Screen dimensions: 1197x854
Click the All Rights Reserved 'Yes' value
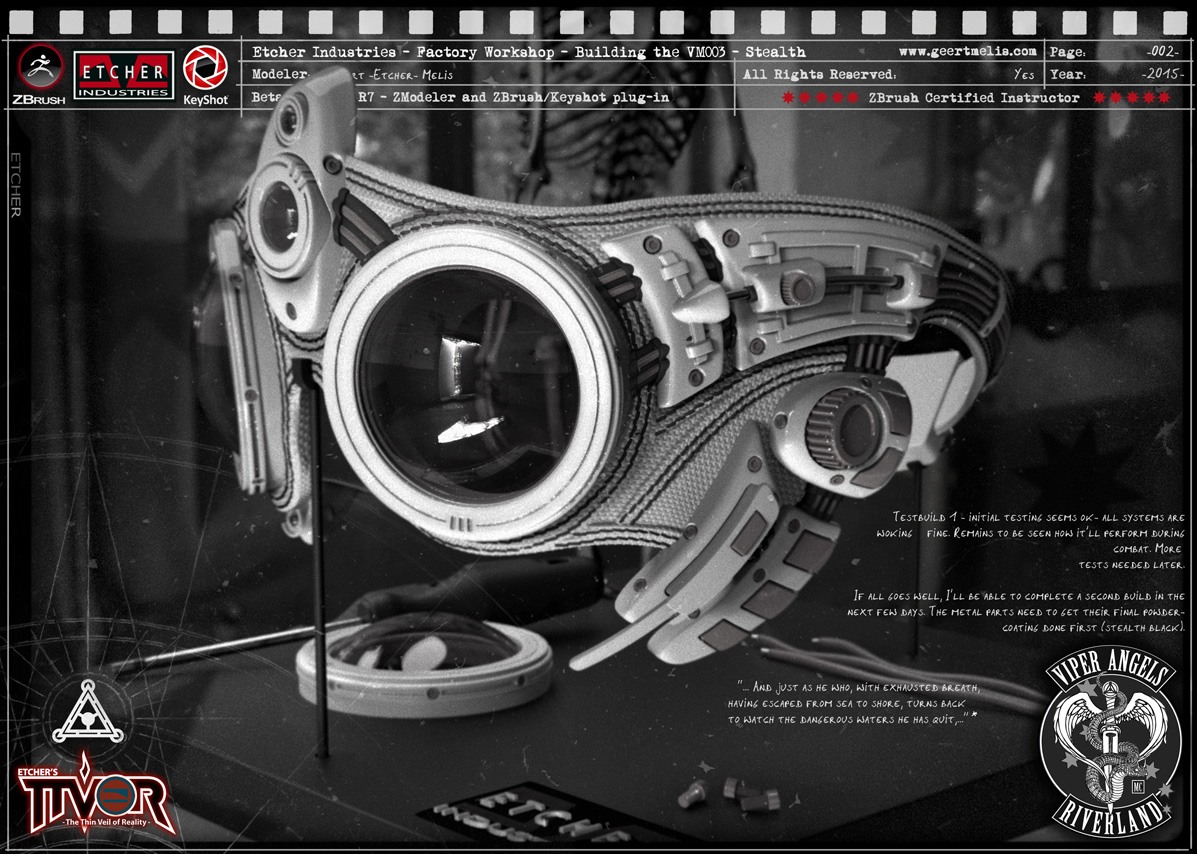point(1023,75)
